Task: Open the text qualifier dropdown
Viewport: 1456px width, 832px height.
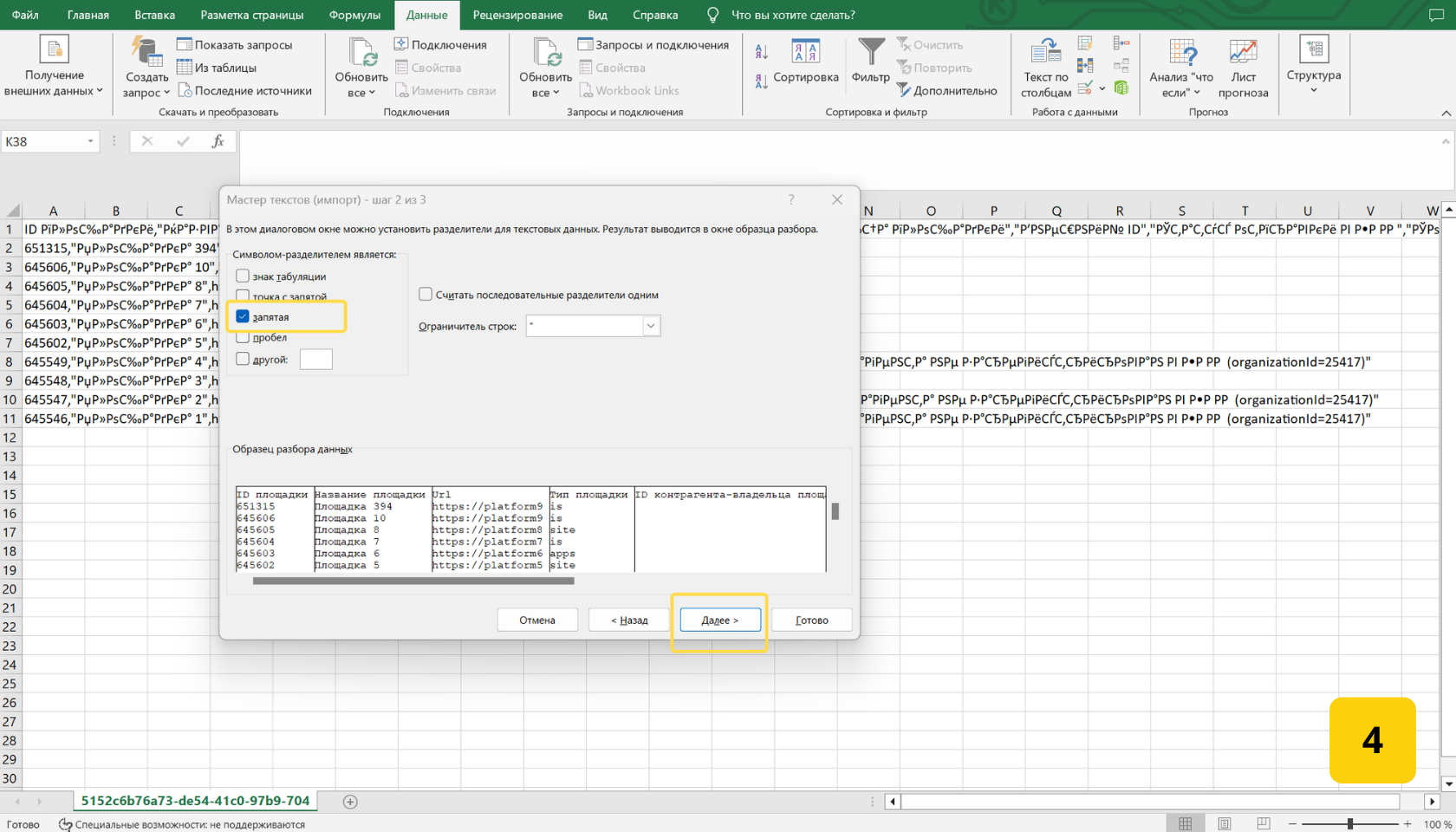Action: tap(650, 326)
